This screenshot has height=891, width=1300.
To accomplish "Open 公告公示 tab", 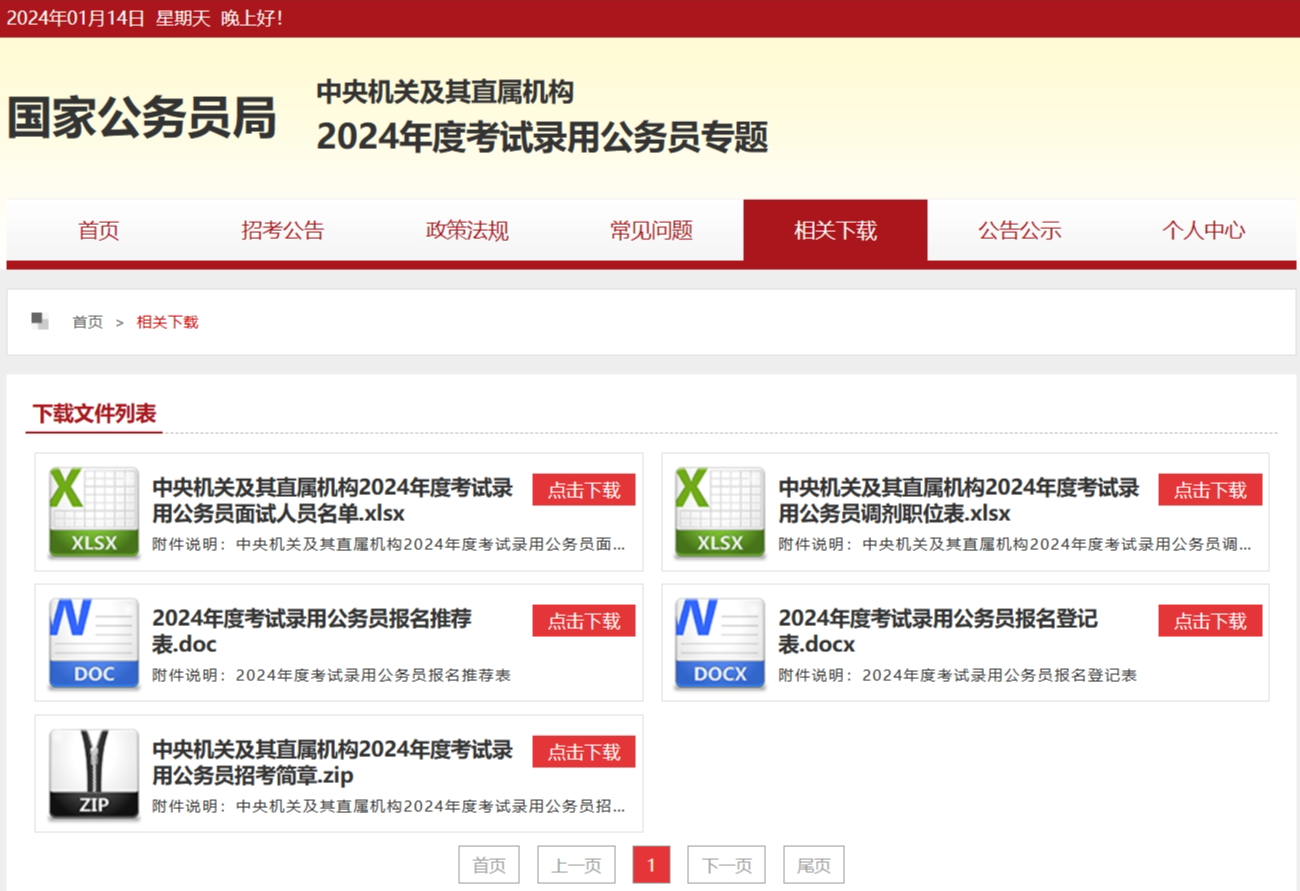I will pyautogui.click(x=1019, y=230).
